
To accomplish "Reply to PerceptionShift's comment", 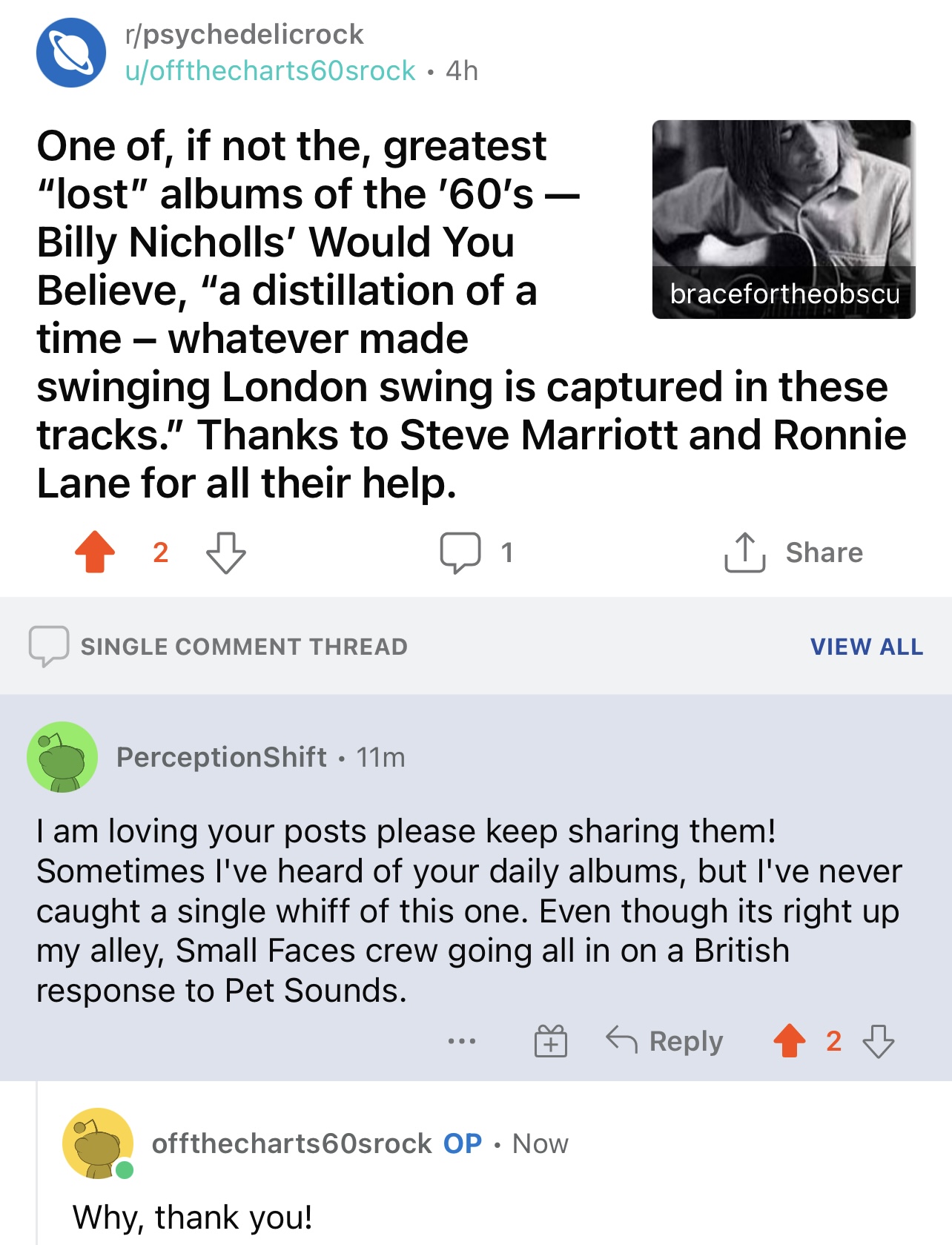I will (665, 1041).
